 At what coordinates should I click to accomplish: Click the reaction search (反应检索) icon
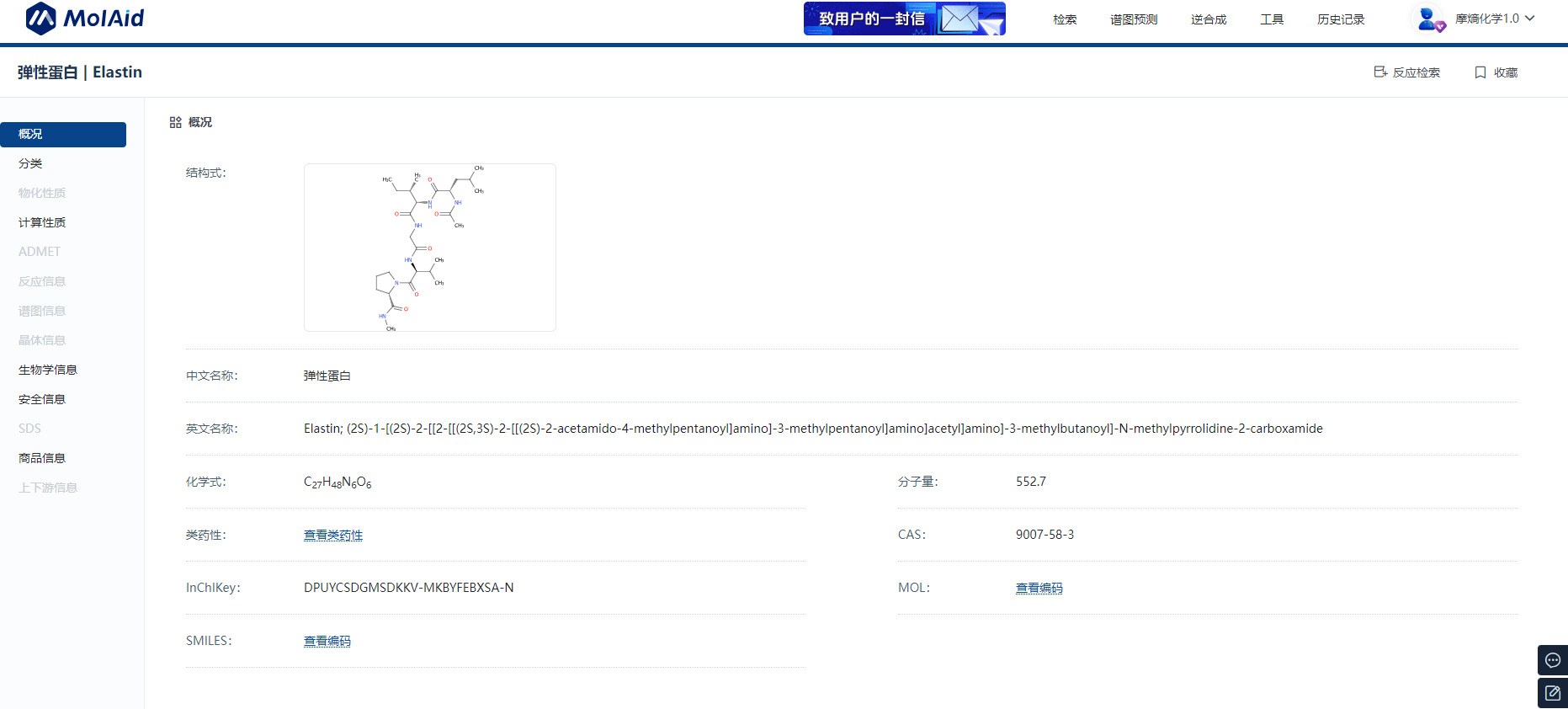click(x=1380, y=72)
